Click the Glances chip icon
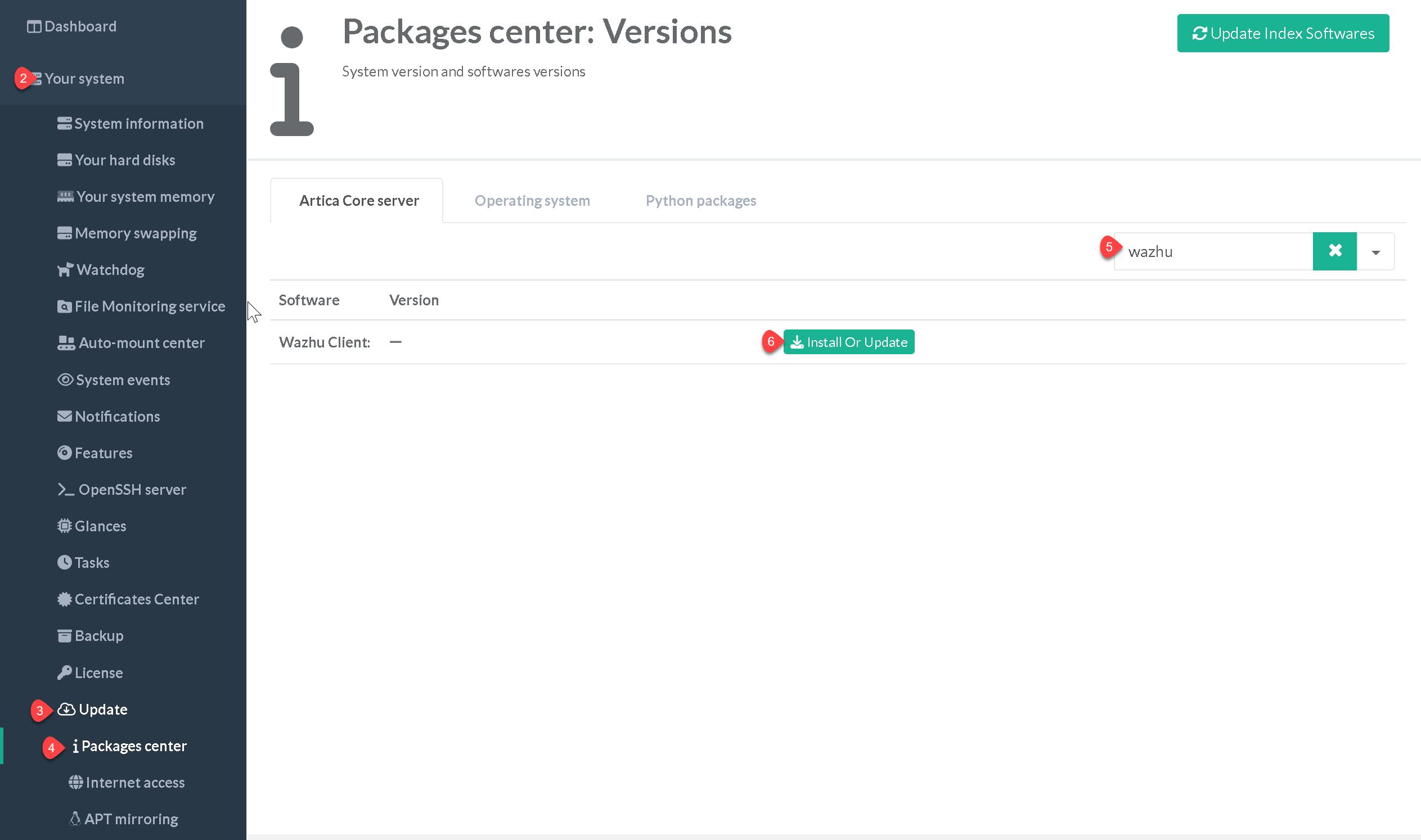Image resolution: width=1421 pixels, height=840 pixels. (x=65, y=526)
